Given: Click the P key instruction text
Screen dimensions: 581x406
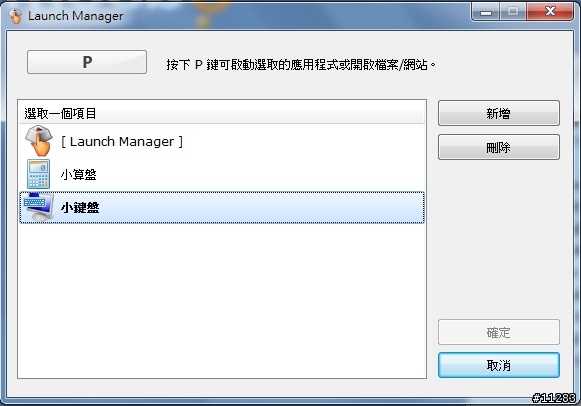Looking at the screenshot, I should tap(301, 65).
